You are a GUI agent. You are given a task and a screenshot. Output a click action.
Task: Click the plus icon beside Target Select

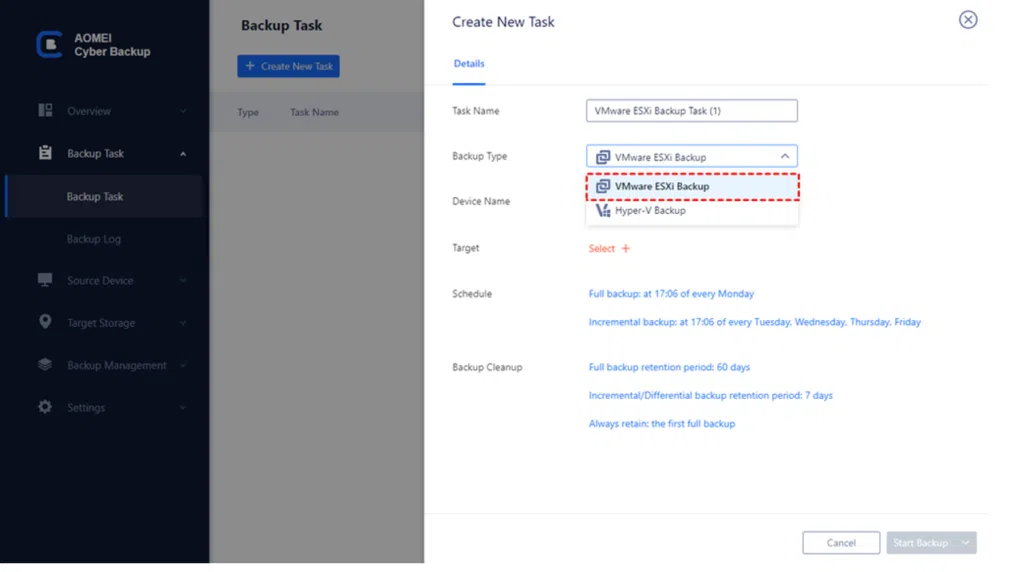(x=626, y=248)
